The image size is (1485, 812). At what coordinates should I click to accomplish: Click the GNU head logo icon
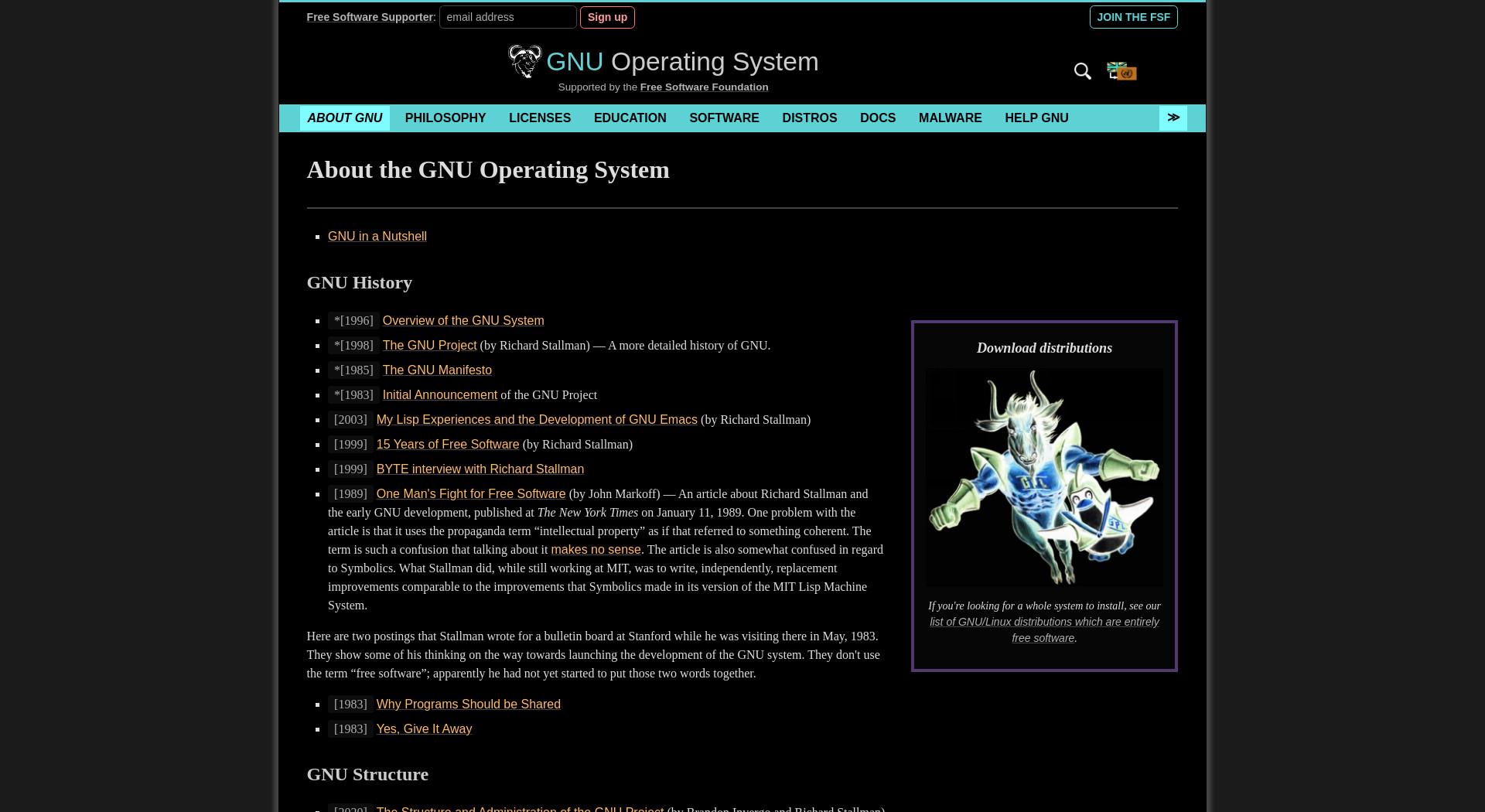click(x=524, y=61)
